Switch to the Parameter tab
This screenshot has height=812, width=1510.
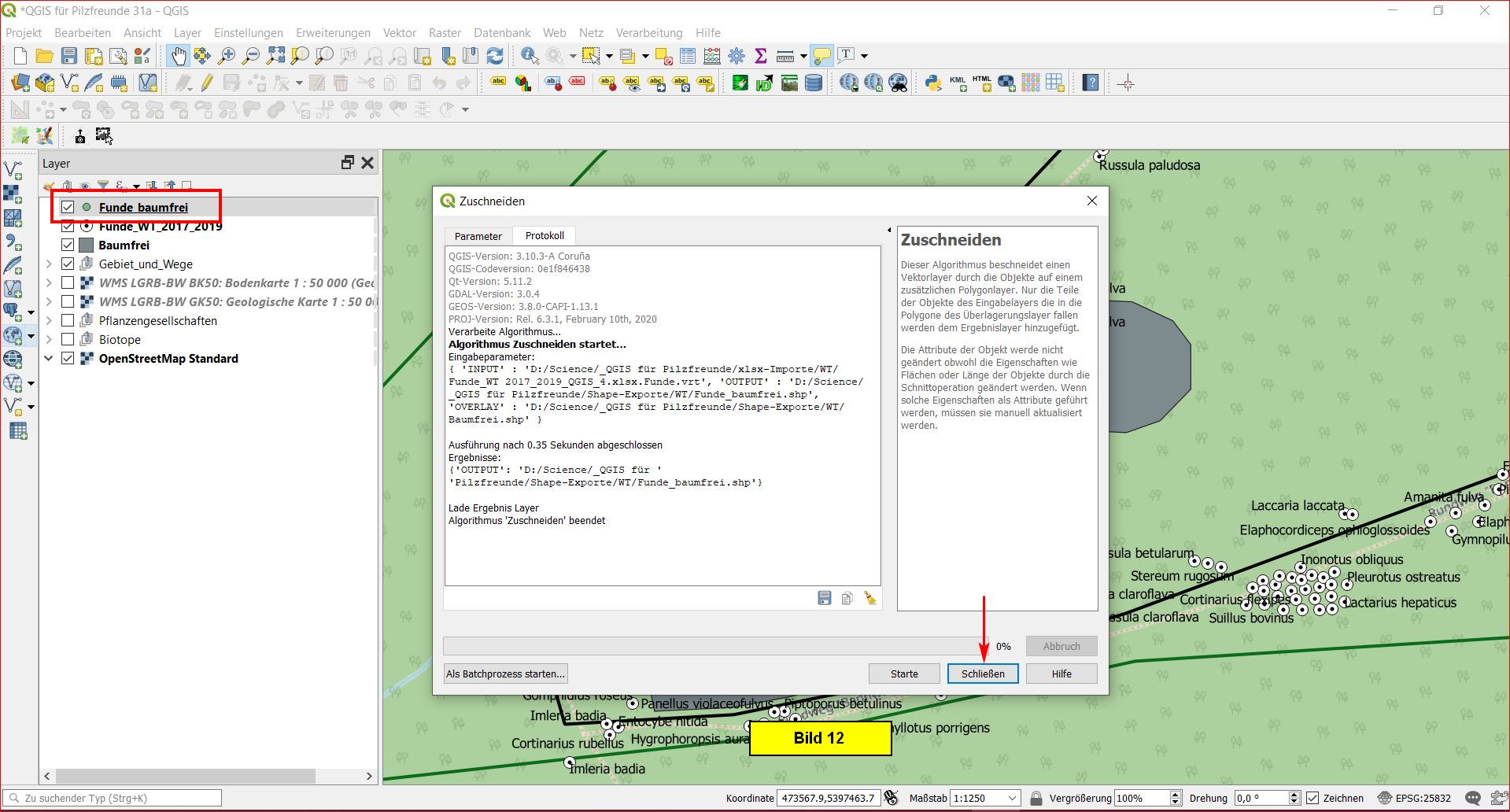pos(478,236)
